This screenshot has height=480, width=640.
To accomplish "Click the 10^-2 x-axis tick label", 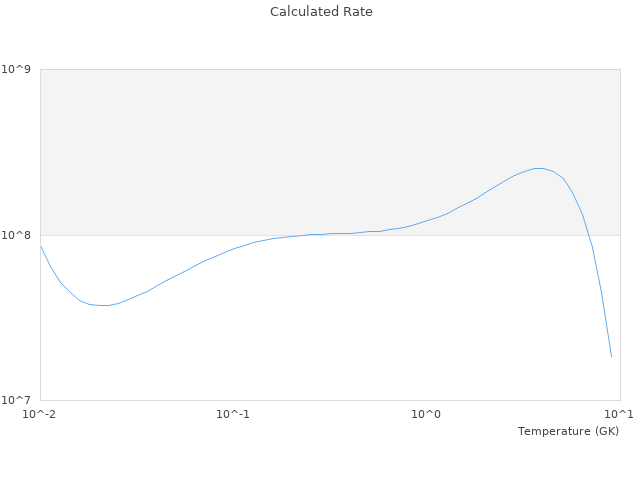I will [40, 414].
